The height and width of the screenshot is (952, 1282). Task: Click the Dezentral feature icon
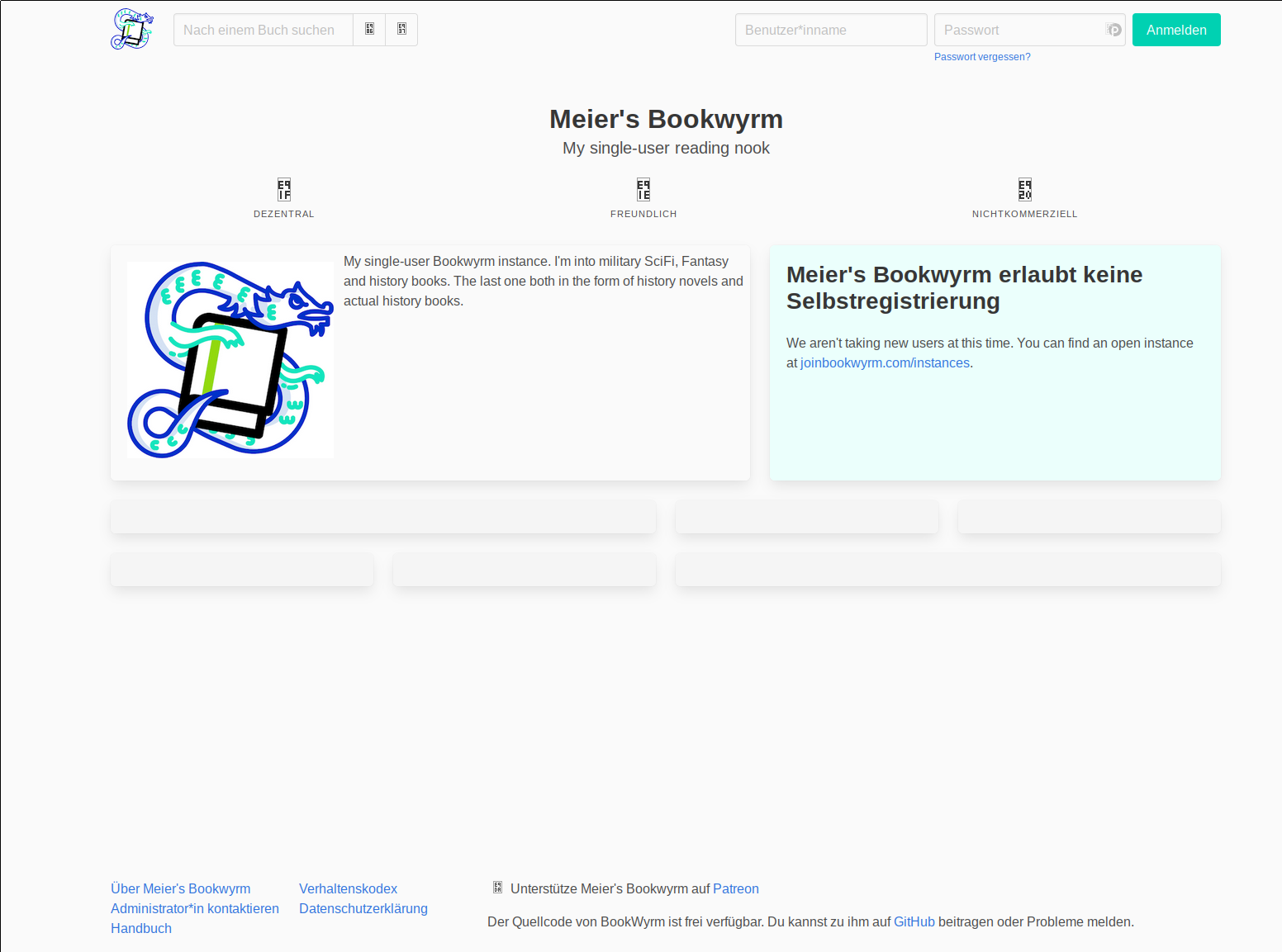[283, 189]
